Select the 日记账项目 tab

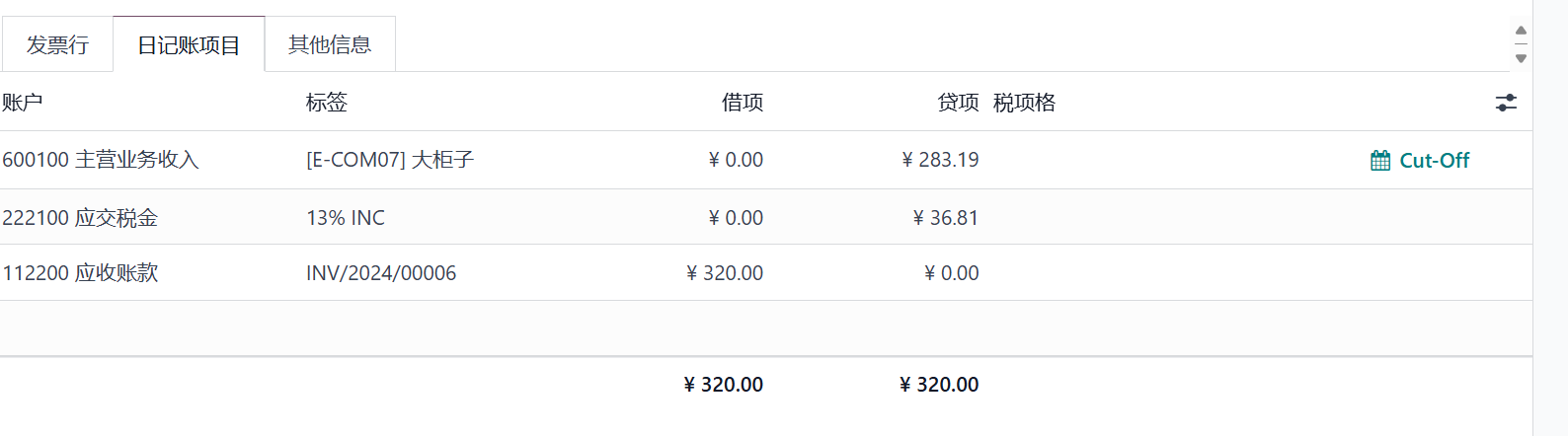[189, 44]
